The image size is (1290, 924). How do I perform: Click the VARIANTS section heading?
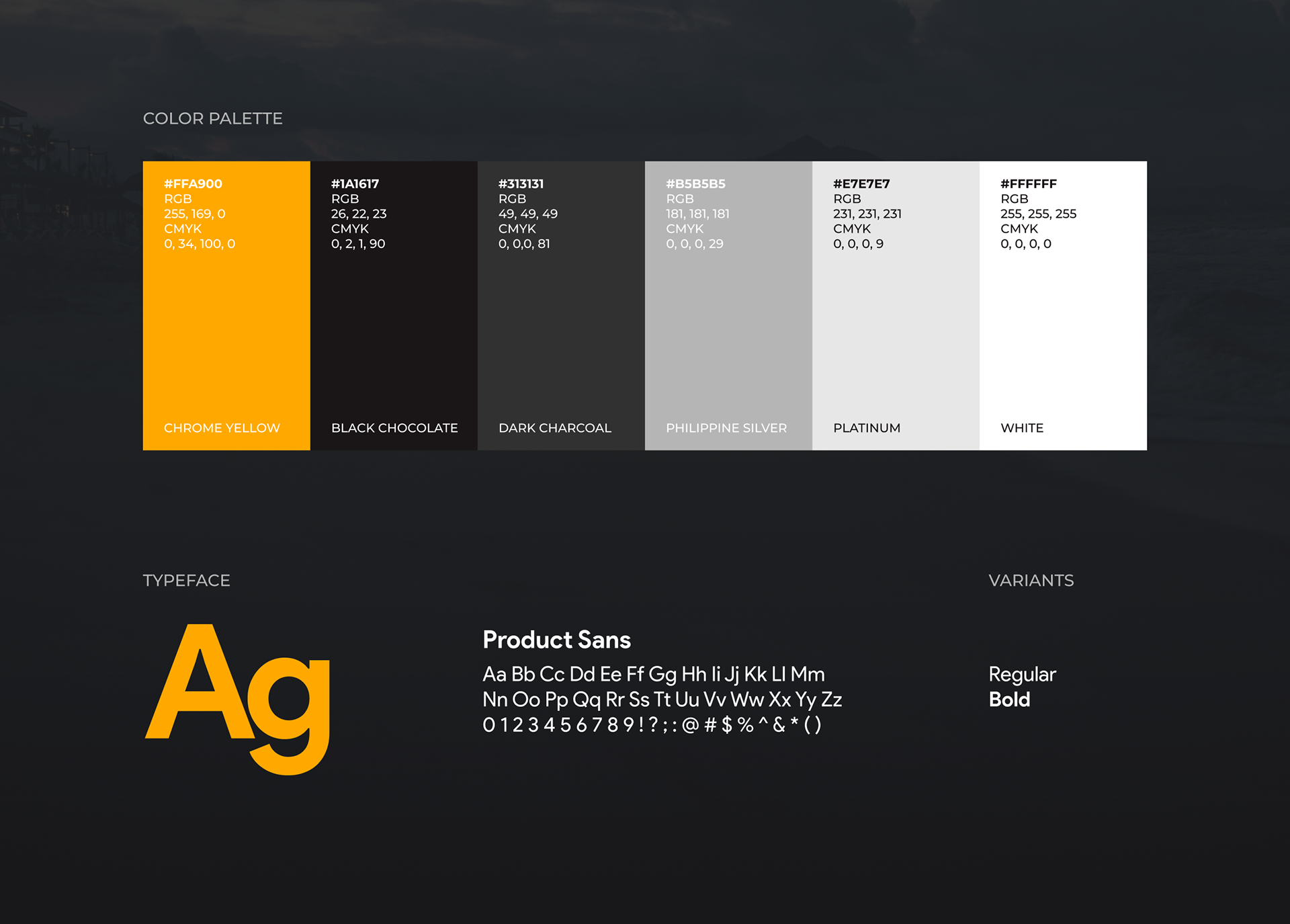[x=1031, y=580]
